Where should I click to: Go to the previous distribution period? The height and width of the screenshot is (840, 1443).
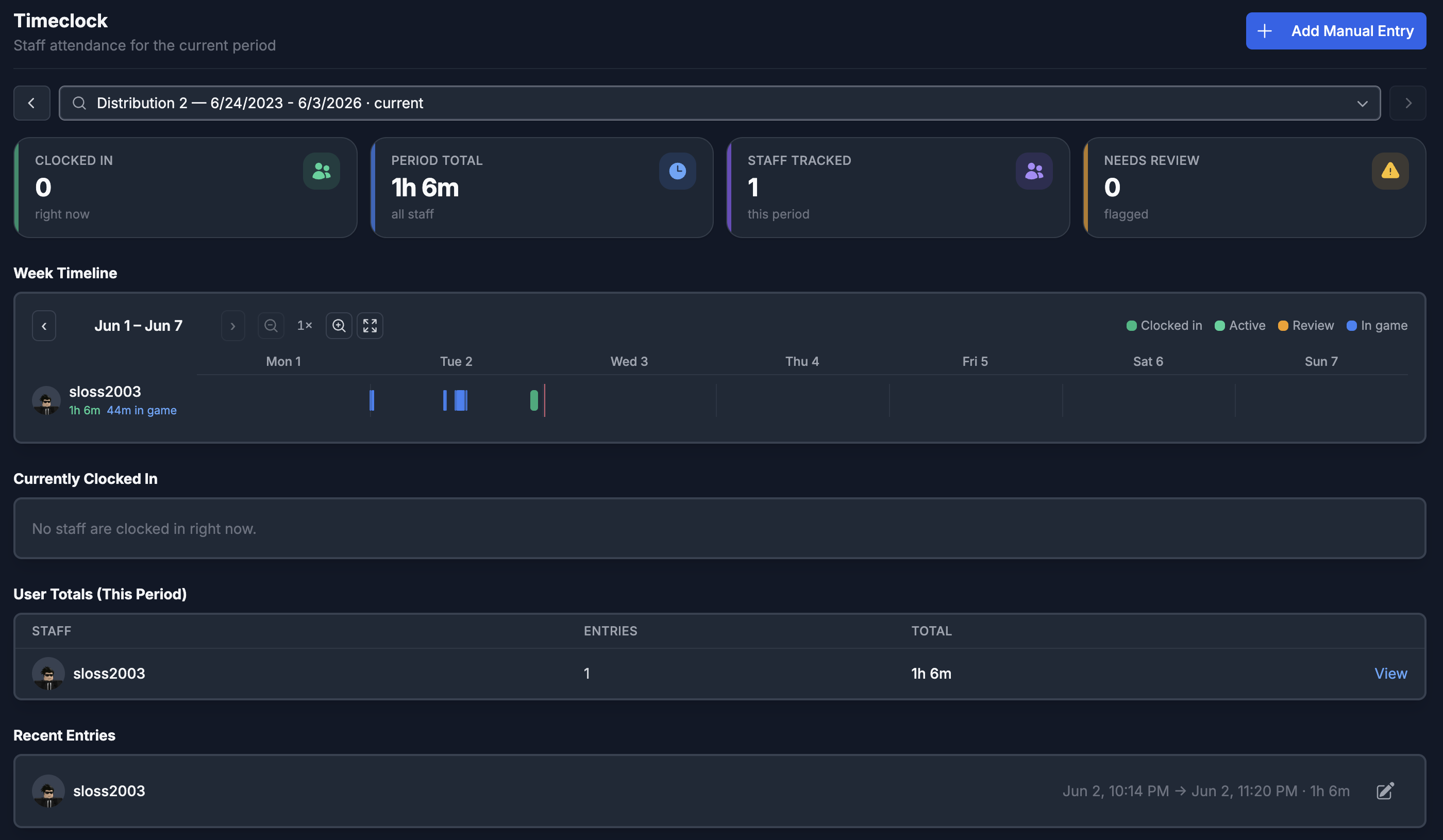point(31,103)
